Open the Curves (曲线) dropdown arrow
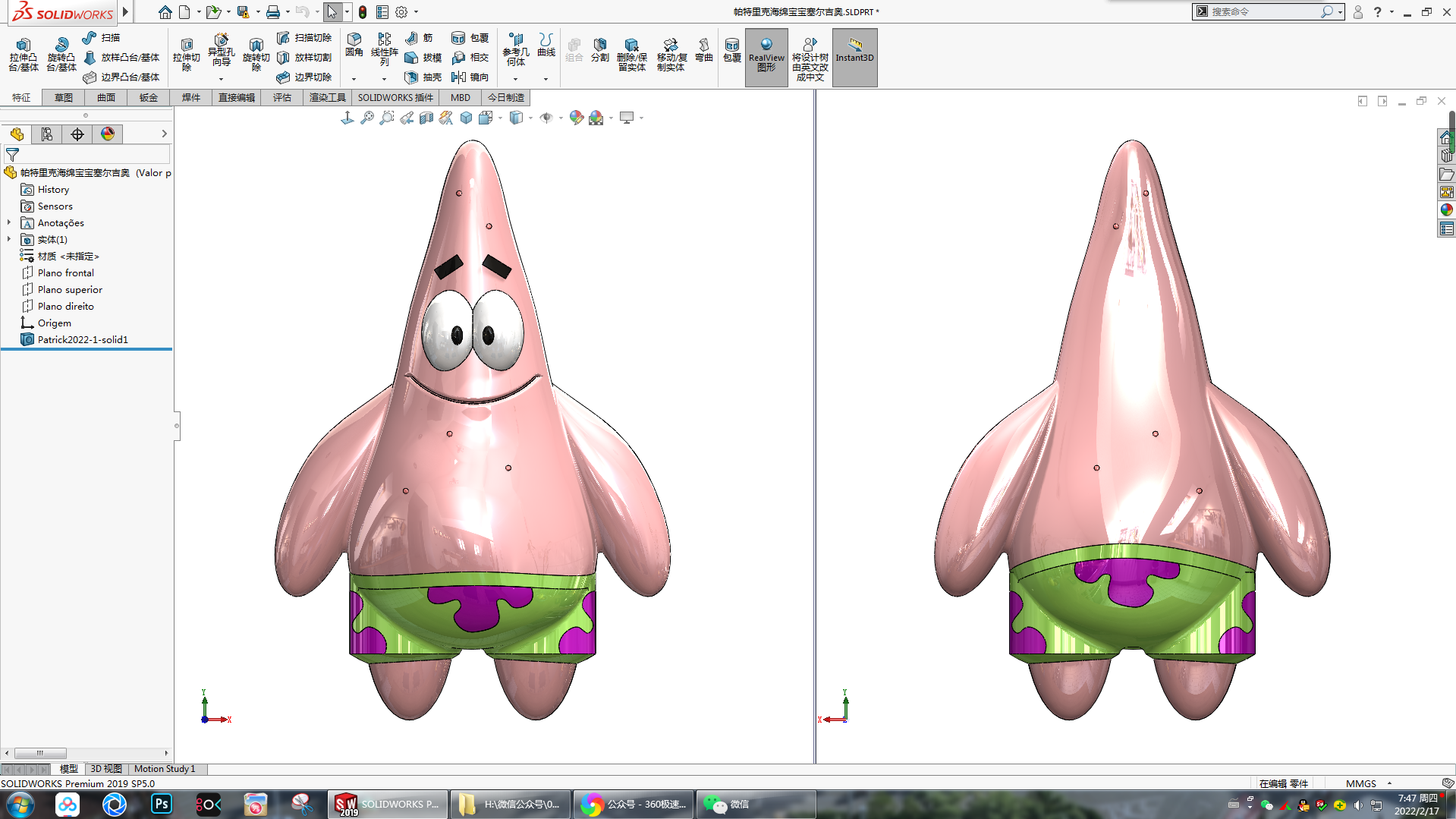1456x819 pixels. [546, 79]
